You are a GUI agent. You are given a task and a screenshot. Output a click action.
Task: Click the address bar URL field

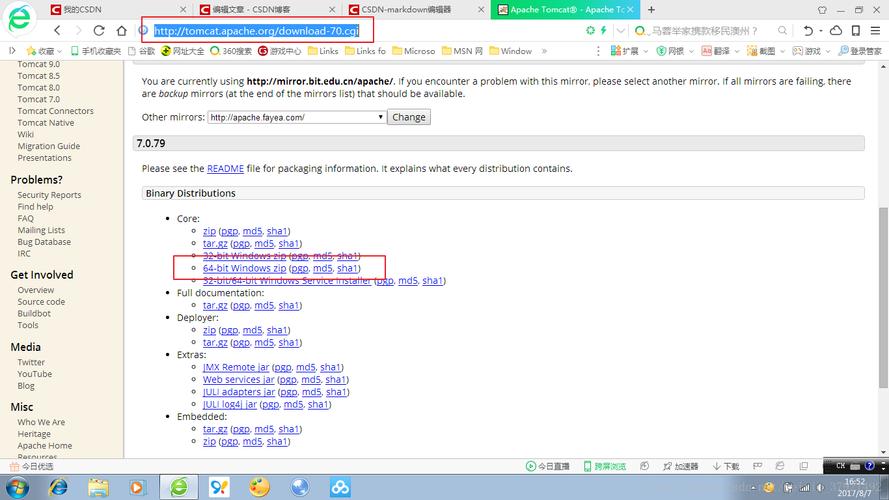pyautogui.click(x=256, y=31)
